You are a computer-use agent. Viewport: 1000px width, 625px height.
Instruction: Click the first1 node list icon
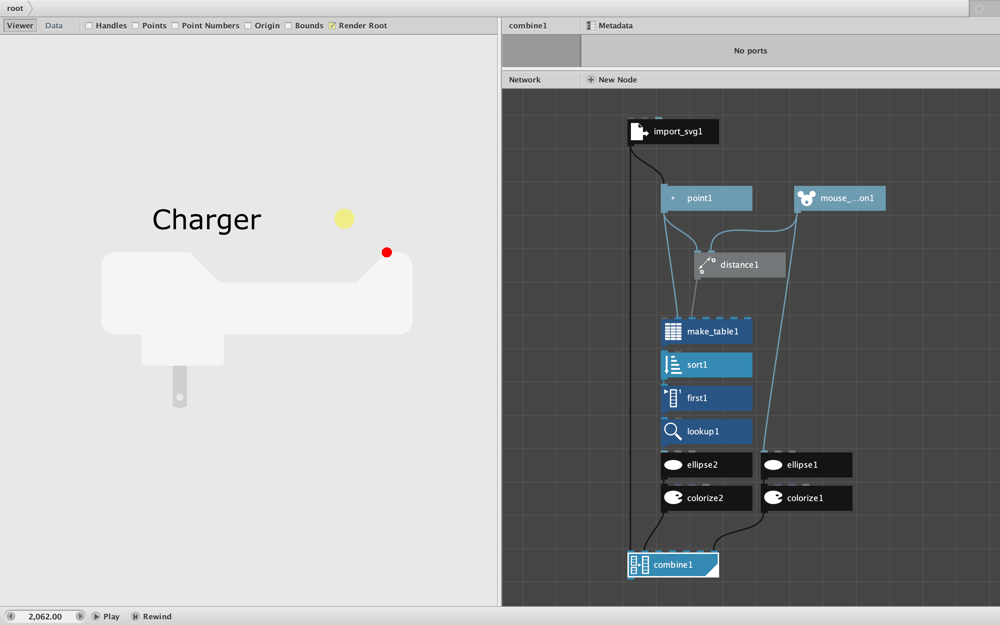point(673,398)
